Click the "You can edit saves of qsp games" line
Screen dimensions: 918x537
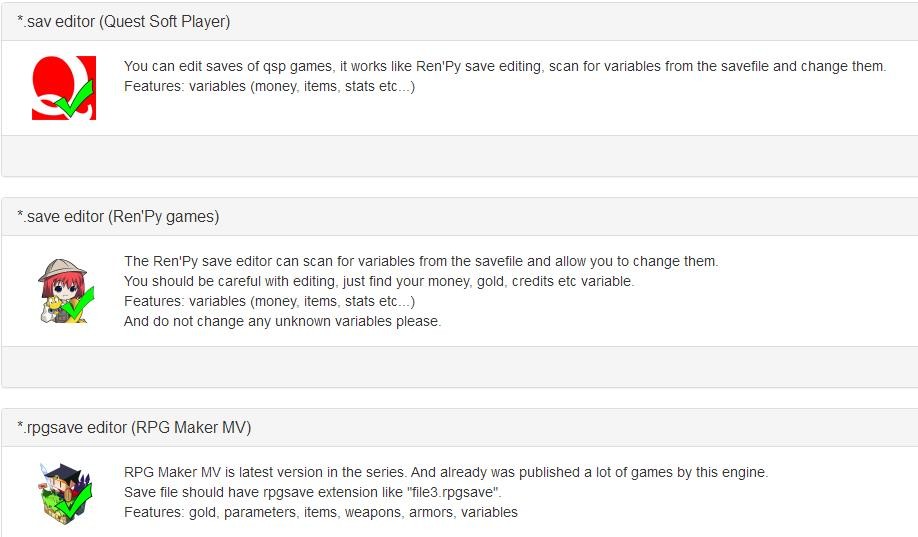(x=504, y=66)
